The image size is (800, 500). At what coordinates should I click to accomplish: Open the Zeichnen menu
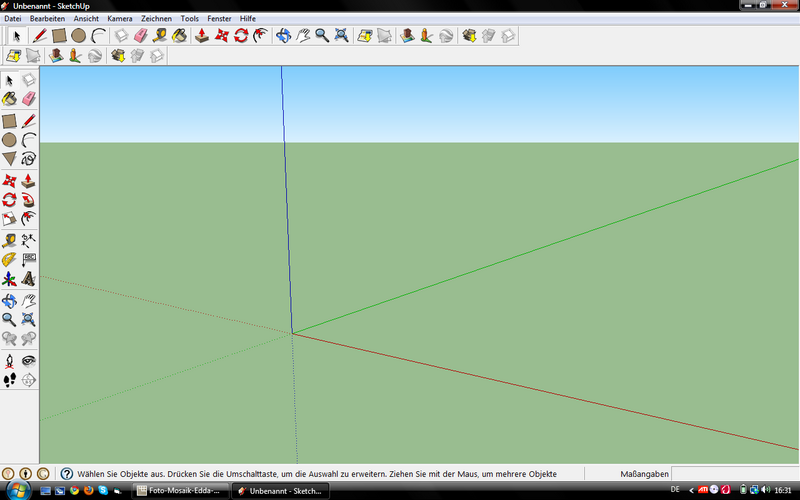(x=156, y=19)
